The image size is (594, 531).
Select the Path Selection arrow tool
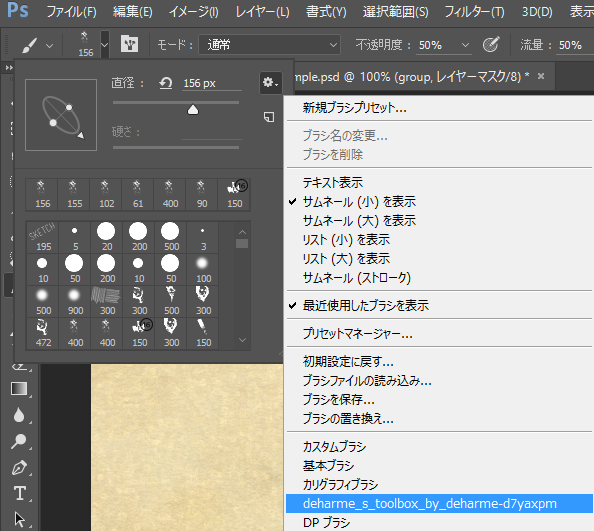click(19, 519)
